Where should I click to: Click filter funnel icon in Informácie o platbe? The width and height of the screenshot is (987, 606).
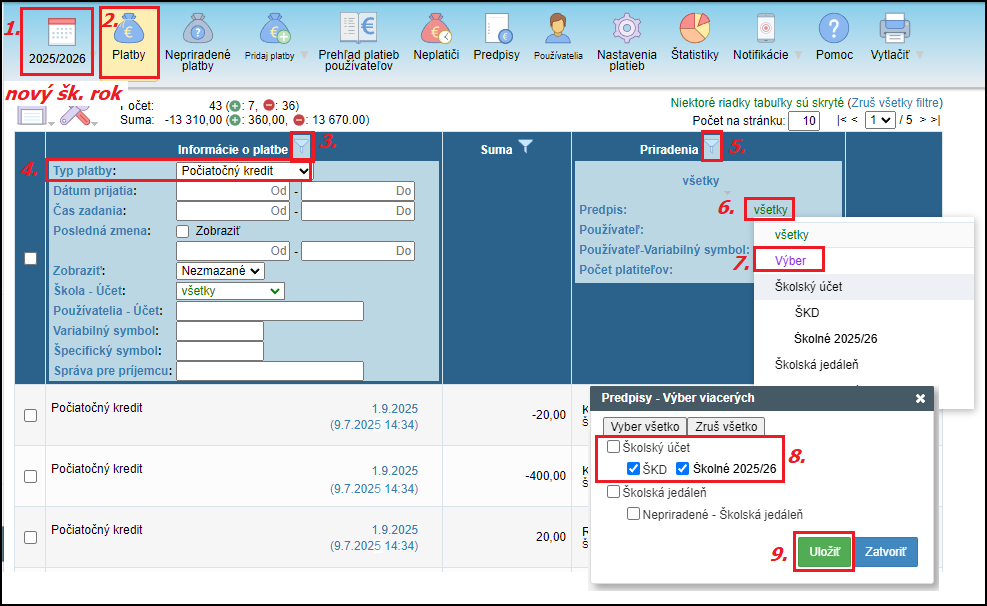(x=302, y=148)
